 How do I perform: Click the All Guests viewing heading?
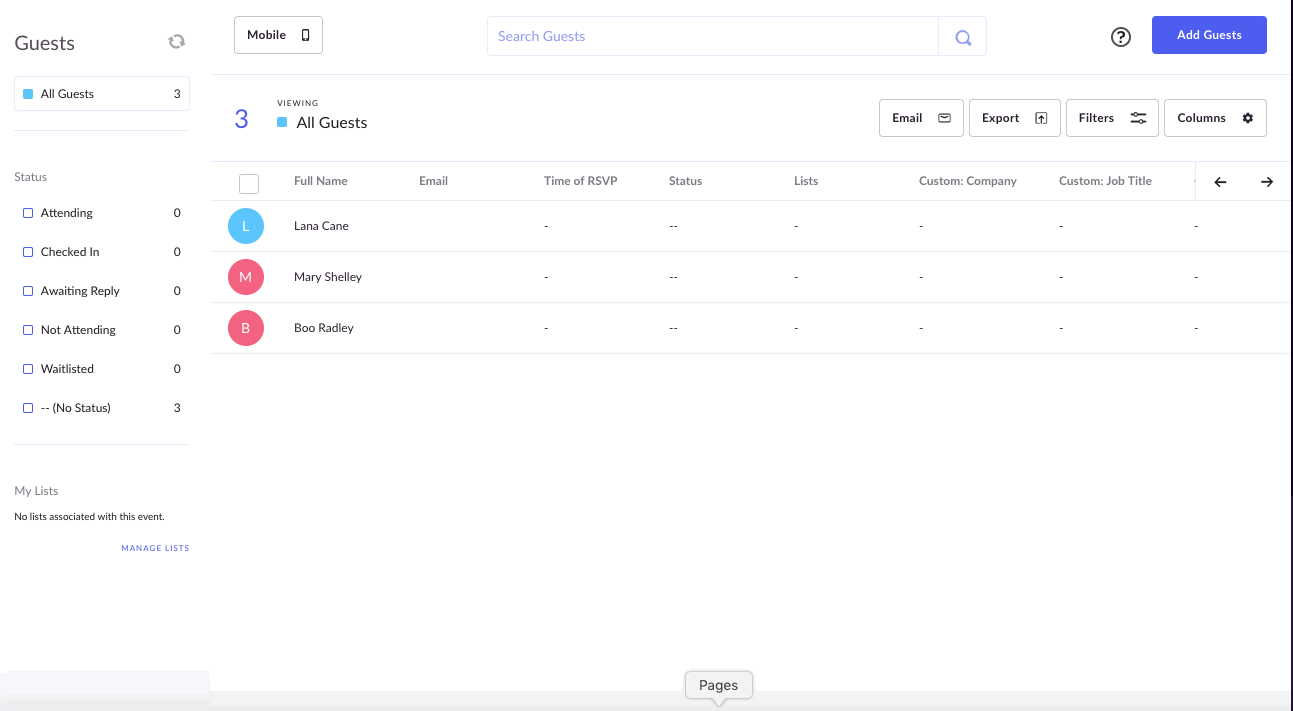[332, 123]
